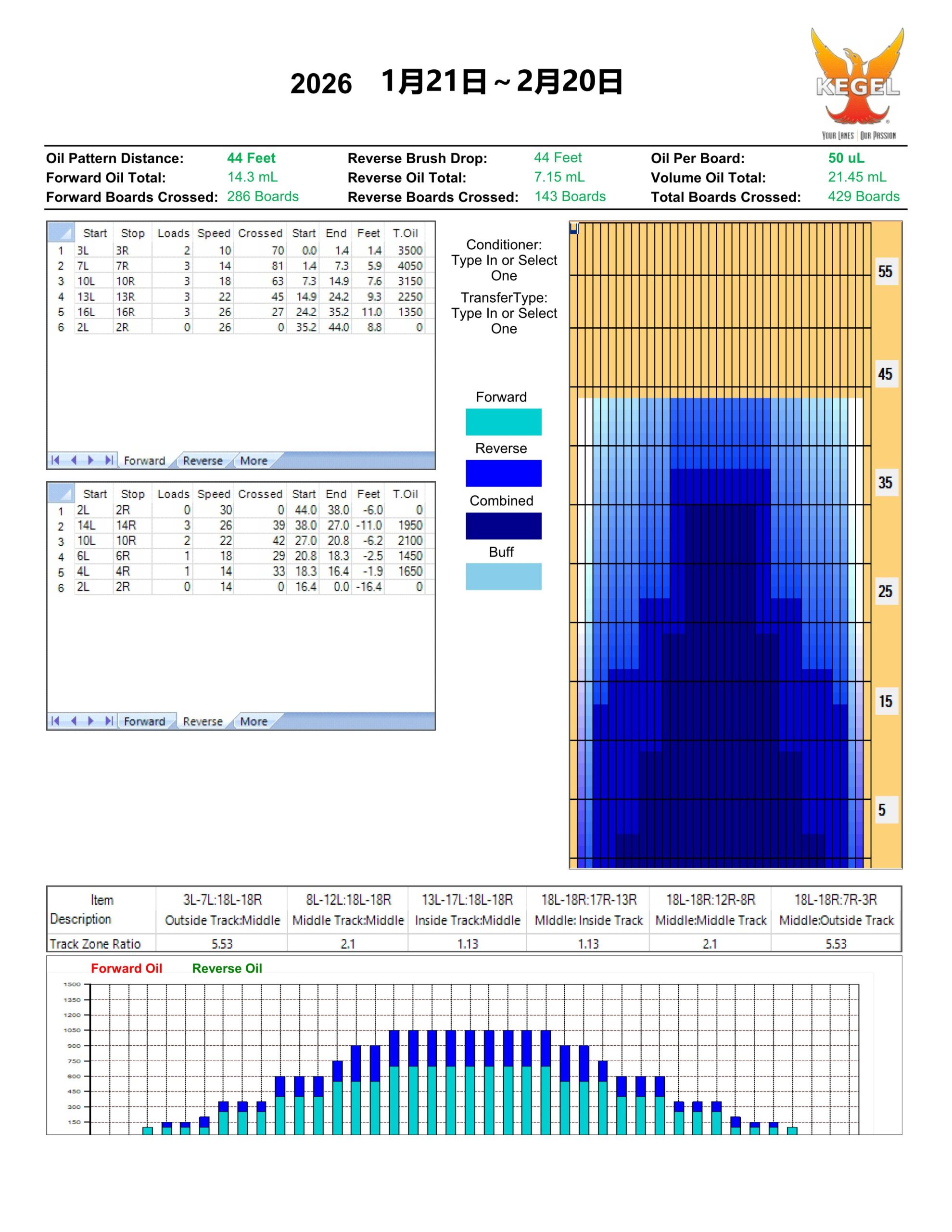Click the Buff light blue swatch
The width and height of the screenshot is (952, 1232).
[x=503, y=577]
